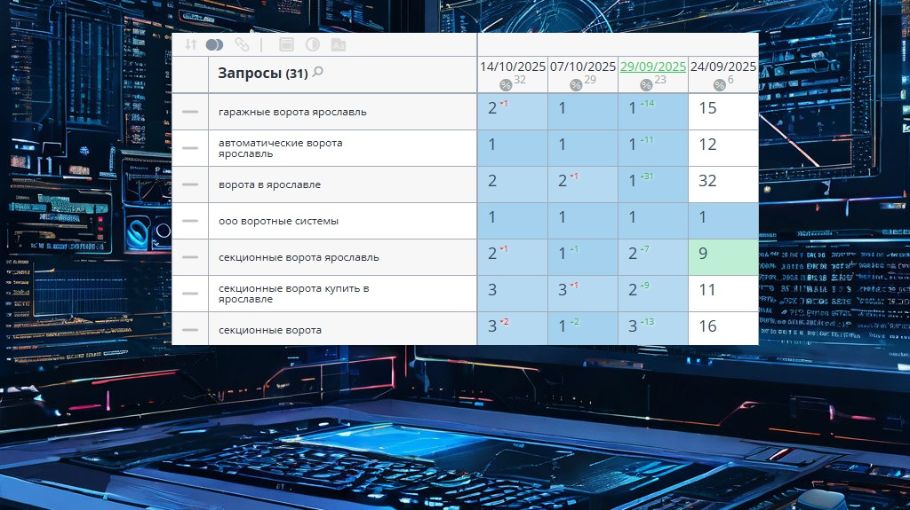Toggle dash marker for гаражные ворота ярославль
The width and height of the screenshot is (910, 510).
(190, 112)
